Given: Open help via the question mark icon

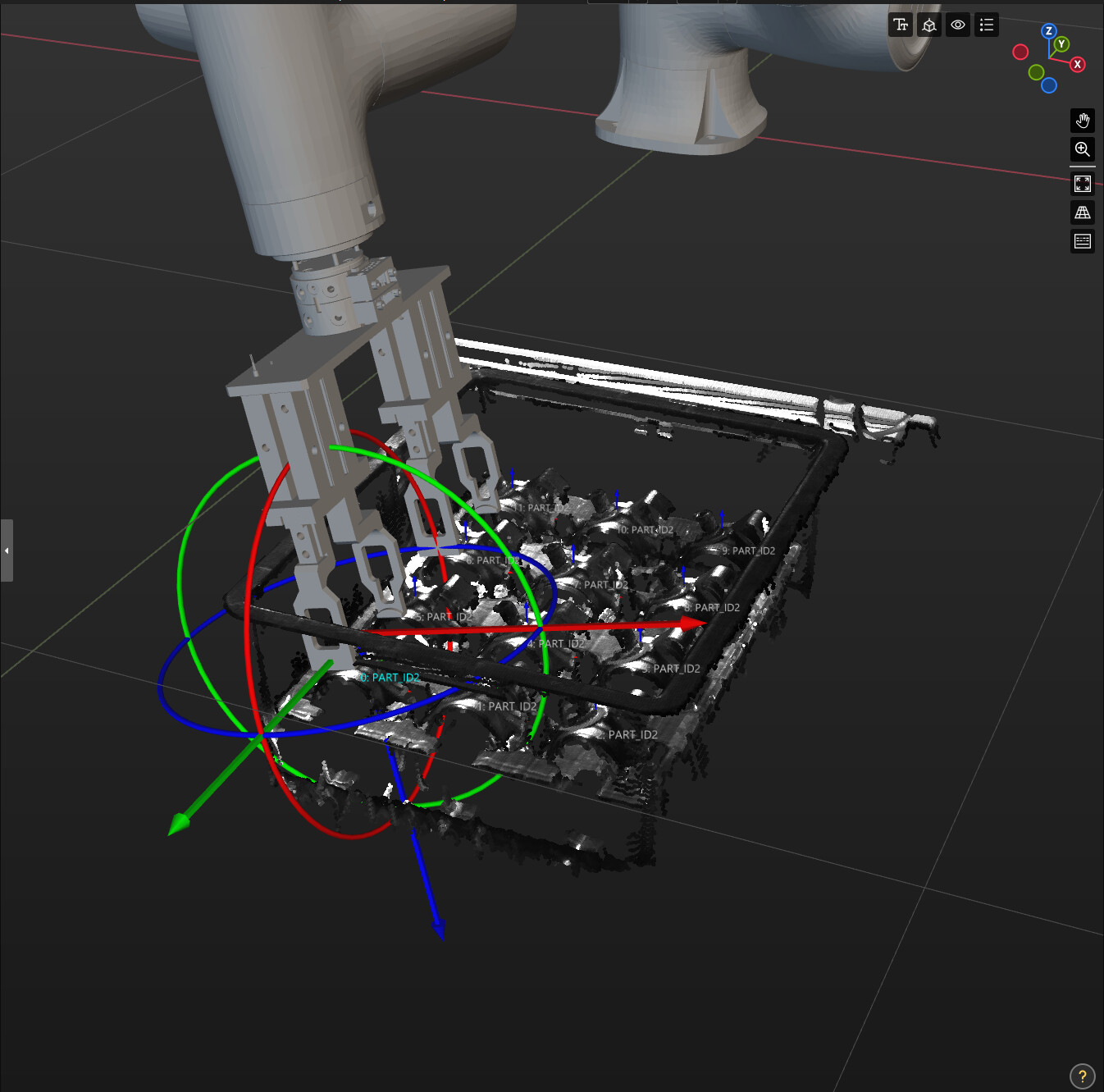Looking at the screenshot, I should pos(1082,1076).
